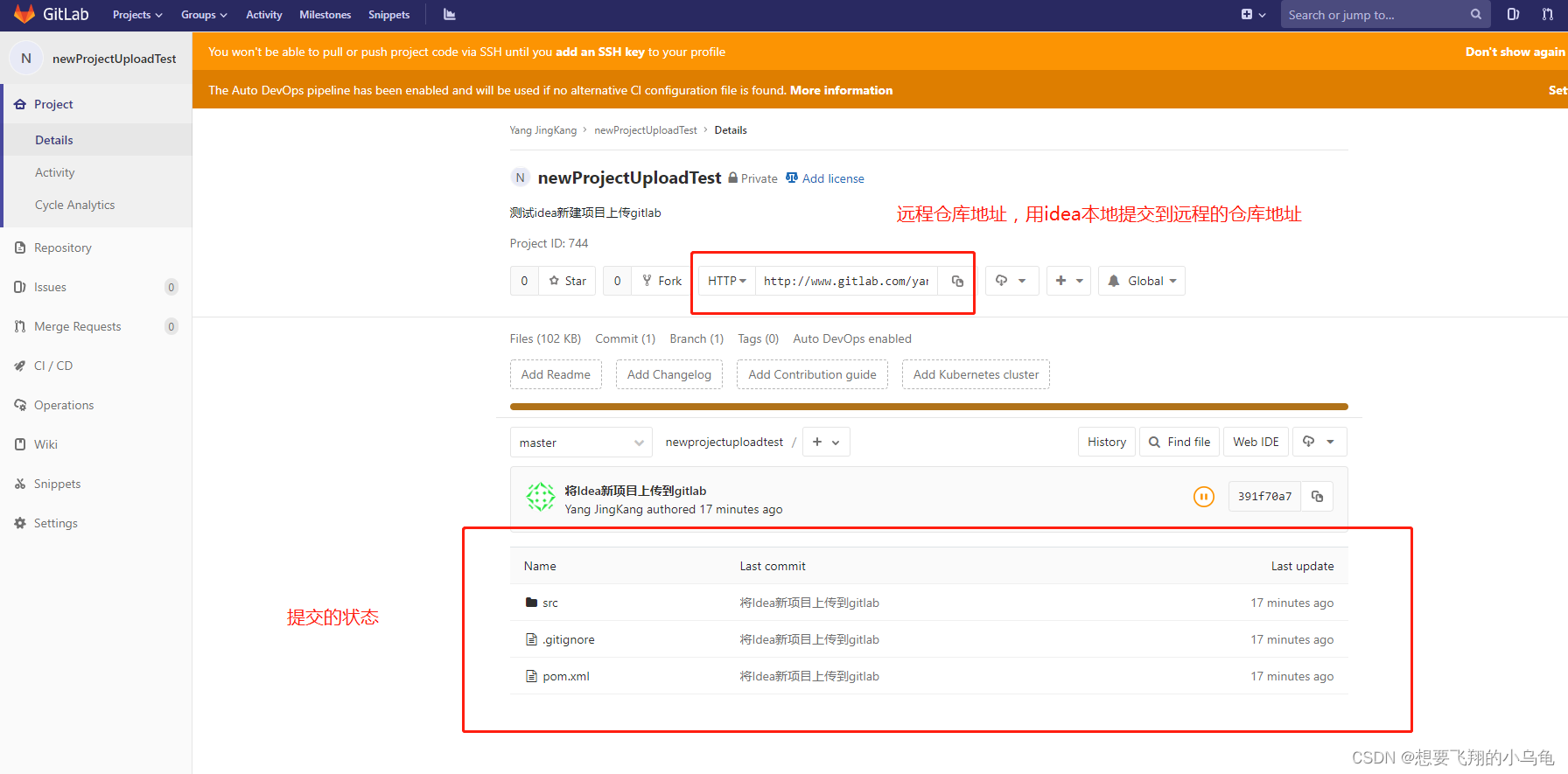Screen dimensions: 1568x774
Task: Open the download dropdown next to Web IDE
Action: [x=1318, y=442]
